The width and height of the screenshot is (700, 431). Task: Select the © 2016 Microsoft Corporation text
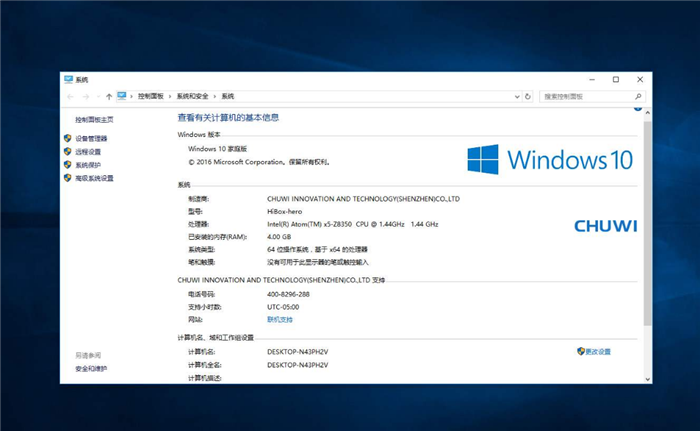[x=259, y=162]
